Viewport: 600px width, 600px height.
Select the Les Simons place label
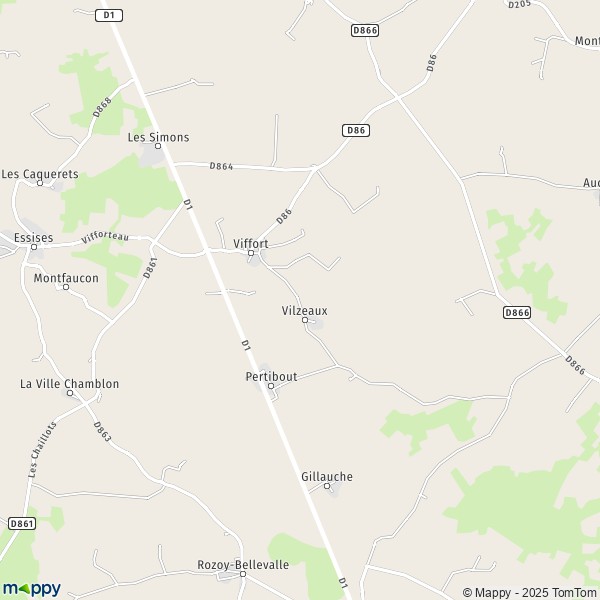coord(158,137)
